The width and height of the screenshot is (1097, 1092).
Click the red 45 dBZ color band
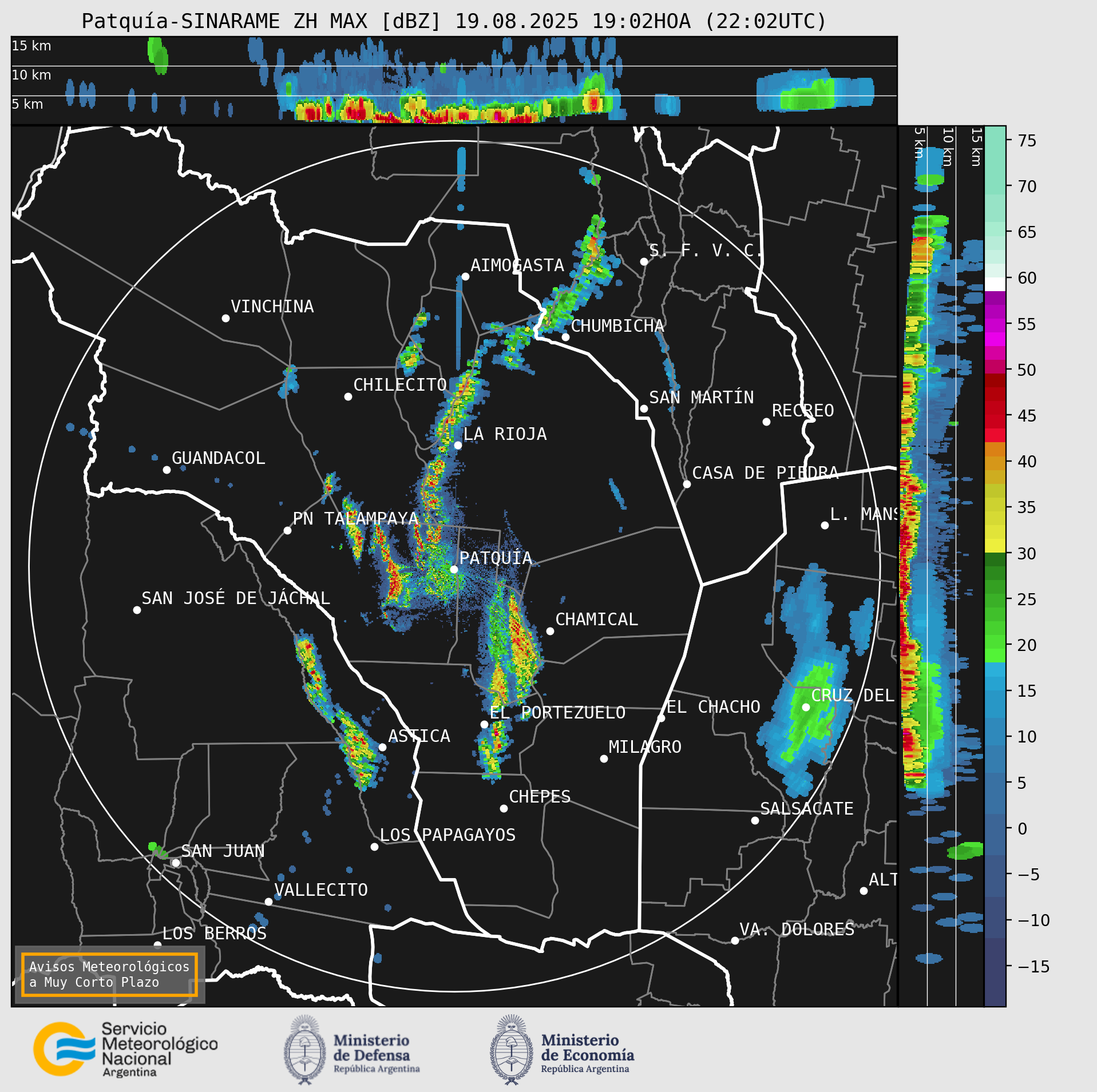click(995, 415)
